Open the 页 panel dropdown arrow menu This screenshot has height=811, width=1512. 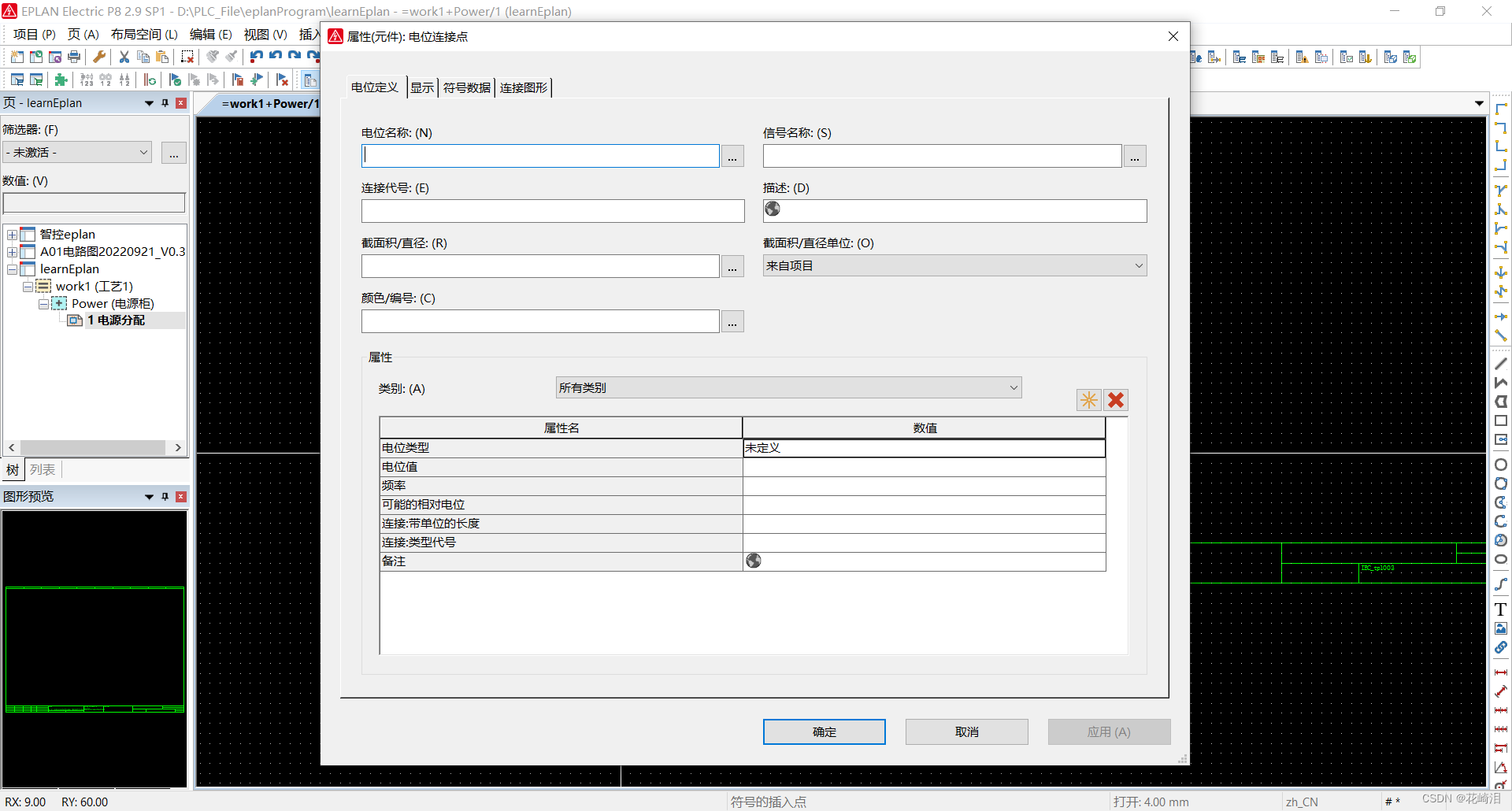pyautogui.click(x=149, y=103)
